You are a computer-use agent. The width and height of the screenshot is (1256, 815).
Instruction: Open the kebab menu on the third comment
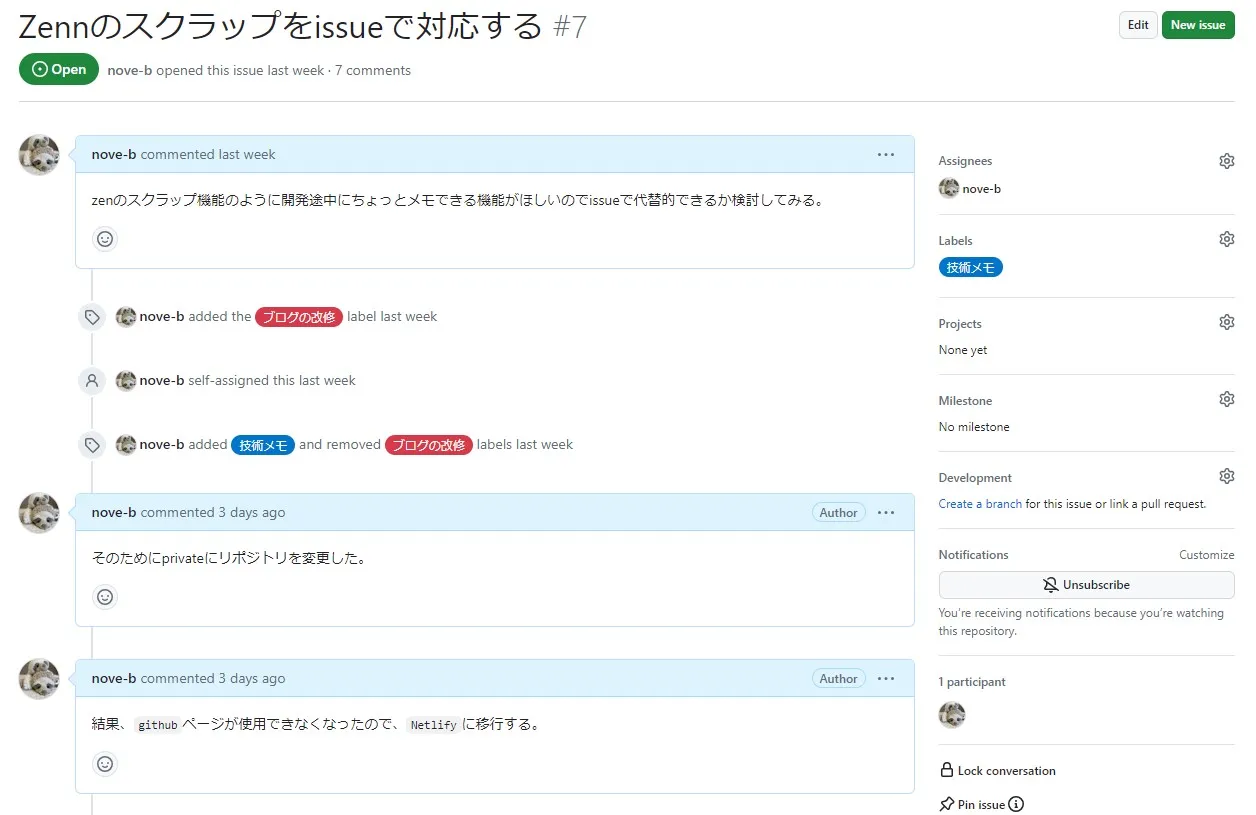pos(886,678)
